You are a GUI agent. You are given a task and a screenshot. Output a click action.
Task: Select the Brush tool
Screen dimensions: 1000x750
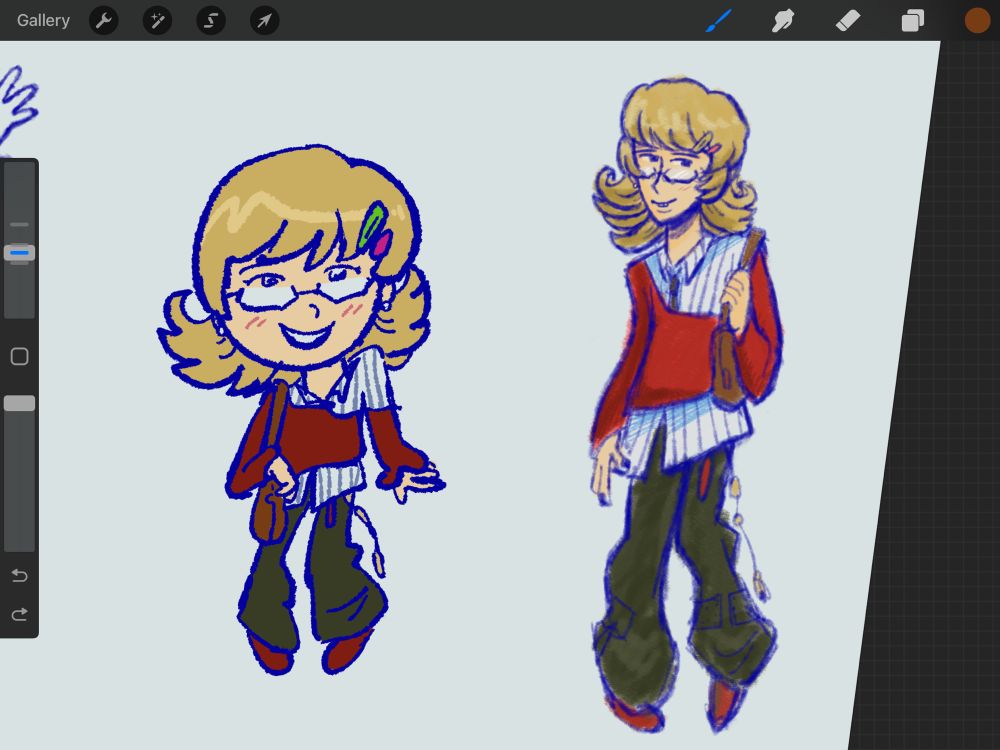click(719, 20)
